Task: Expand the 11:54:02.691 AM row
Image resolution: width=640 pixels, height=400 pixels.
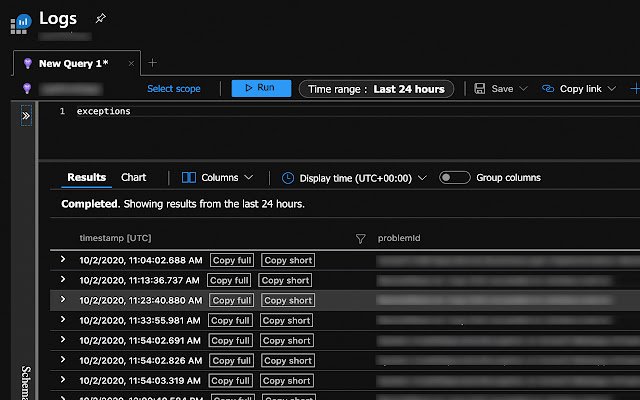Action: coord(63,339)
